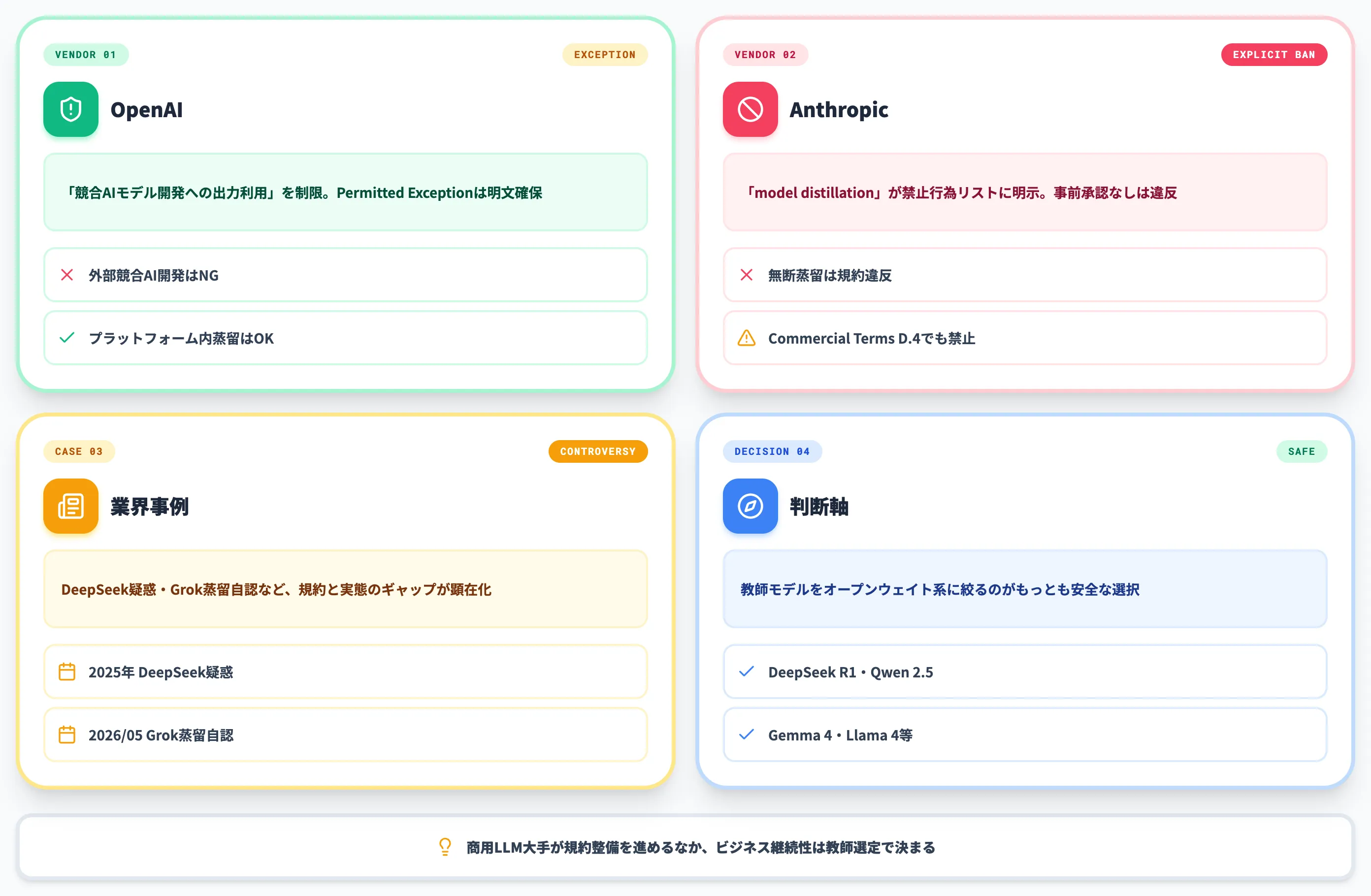
Task: Click the blue checkmark next to Gemma 4・Llama 4等
Action: 747,735
